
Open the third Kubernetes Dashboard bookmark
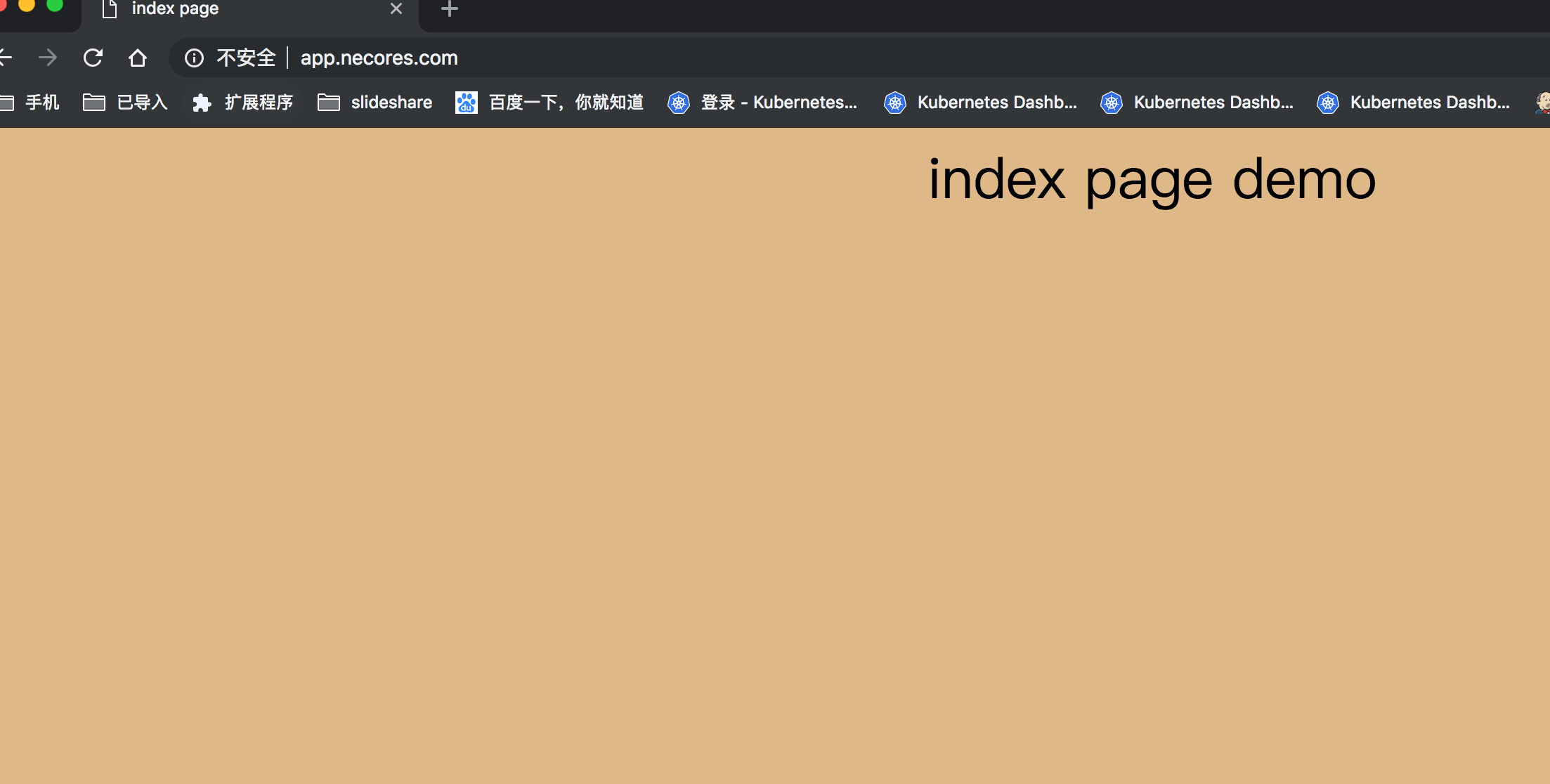[x=1413, y=103]
